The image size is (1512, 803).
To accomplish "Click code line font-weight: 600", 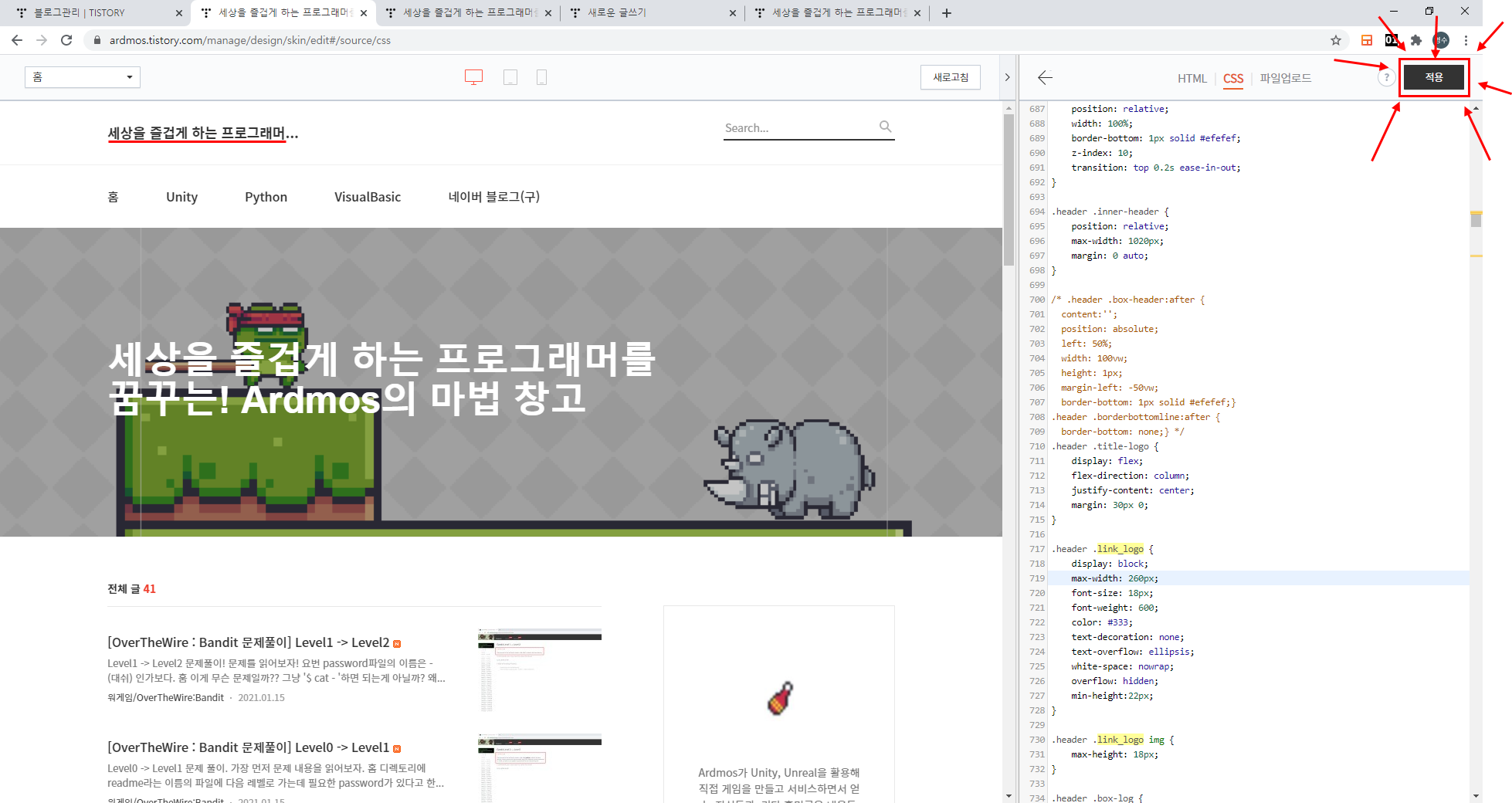I will click(x=1114, y=608).
